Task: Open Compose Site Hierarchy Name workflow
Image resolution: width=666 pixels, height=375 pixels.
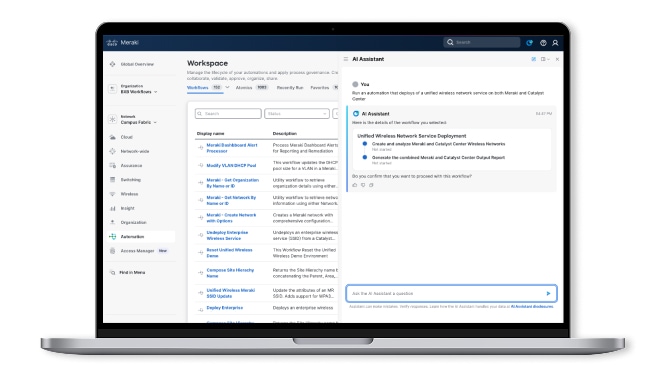Action: coord(230,273)
